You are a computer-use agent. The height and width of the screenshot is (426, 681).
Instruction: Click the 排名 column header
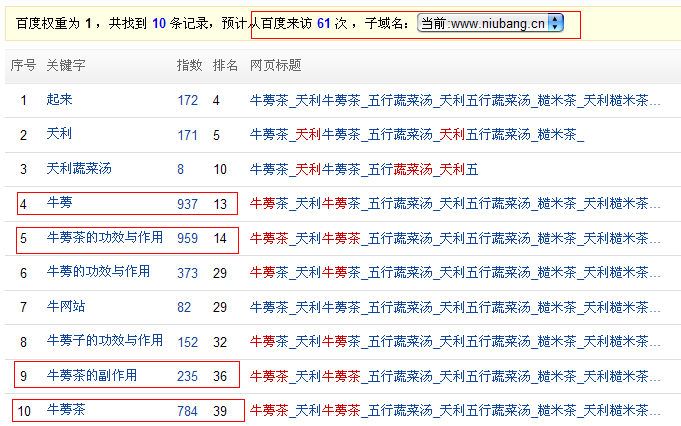tap(225, 66)
